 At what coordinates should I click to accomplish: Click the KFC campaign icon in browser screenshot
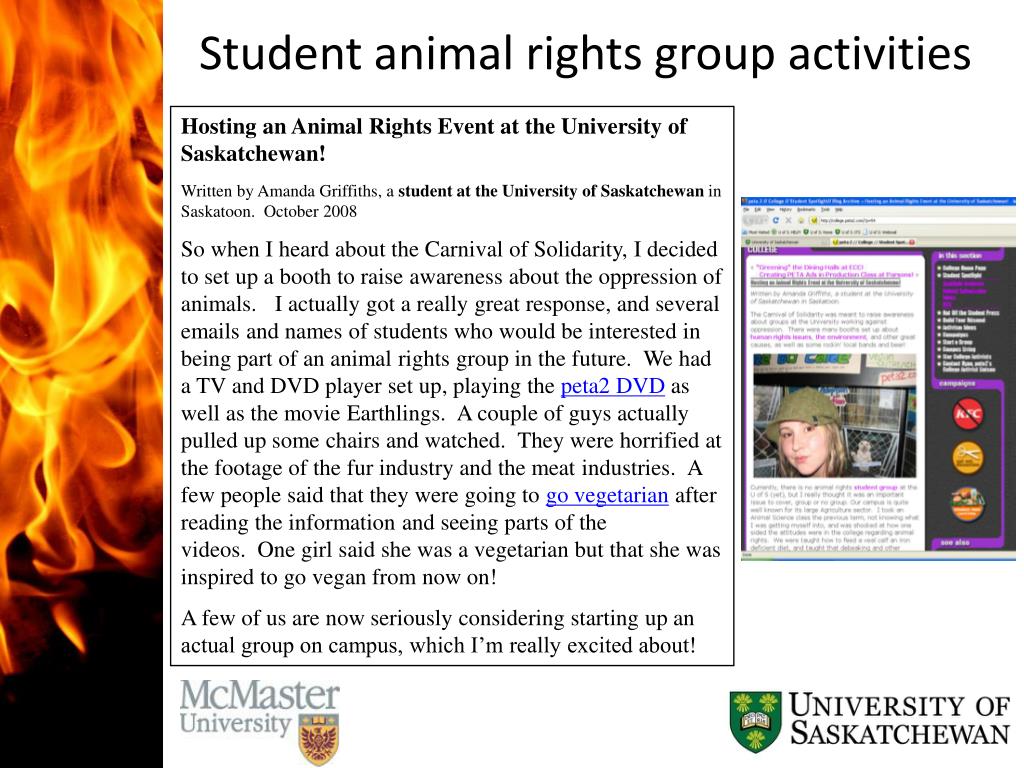tap(967, 414)
